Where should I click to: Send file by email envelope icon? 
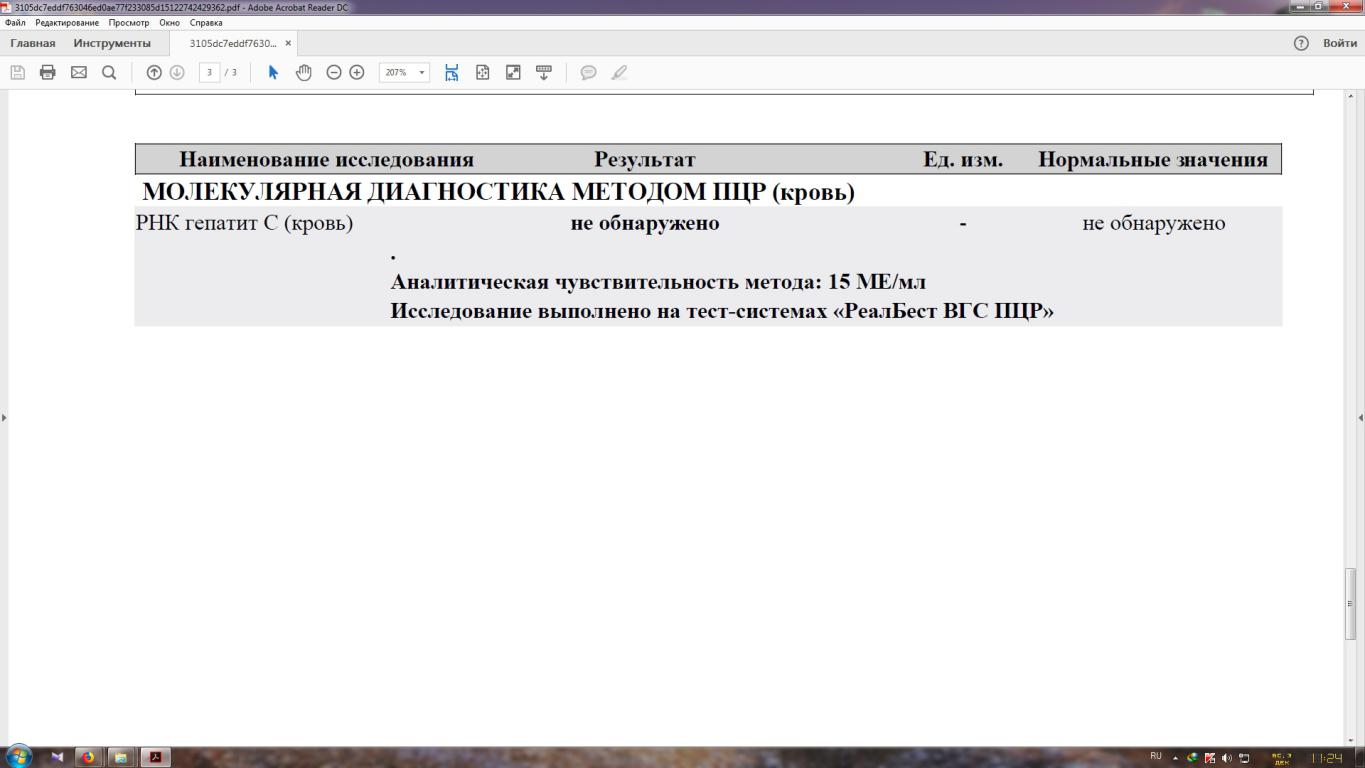(x=78, y=72)
